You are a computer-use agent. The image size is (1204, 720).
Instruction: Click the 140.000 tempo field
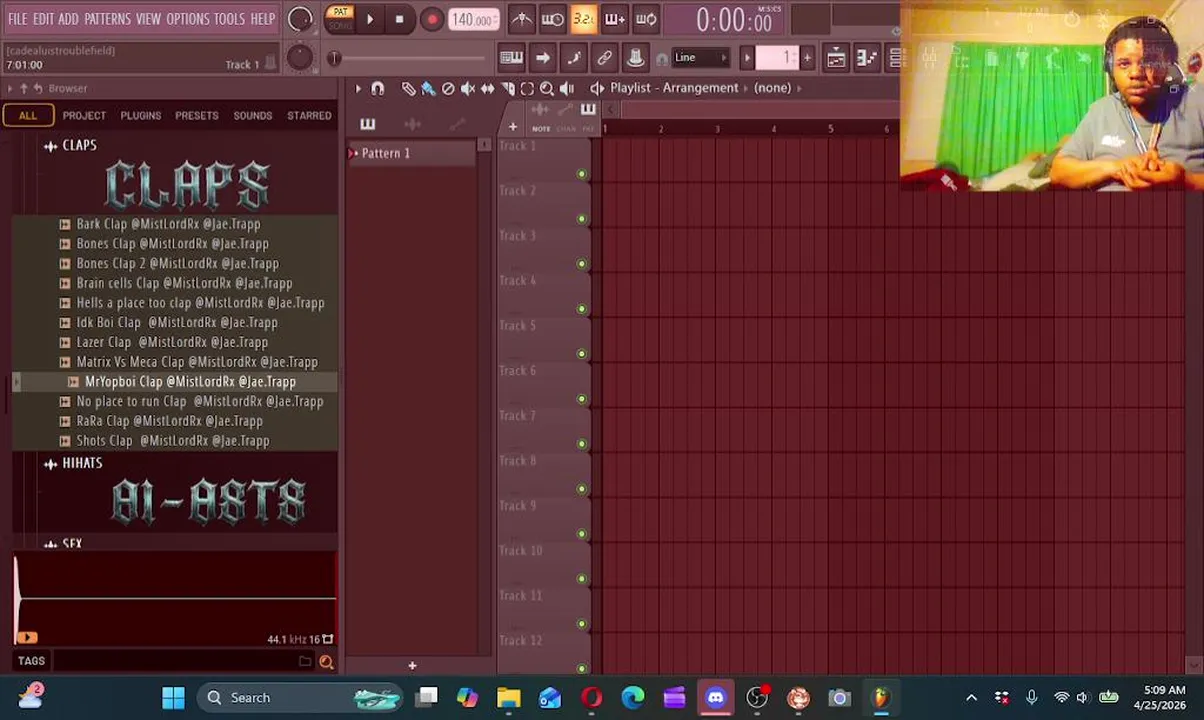[472, 19]
